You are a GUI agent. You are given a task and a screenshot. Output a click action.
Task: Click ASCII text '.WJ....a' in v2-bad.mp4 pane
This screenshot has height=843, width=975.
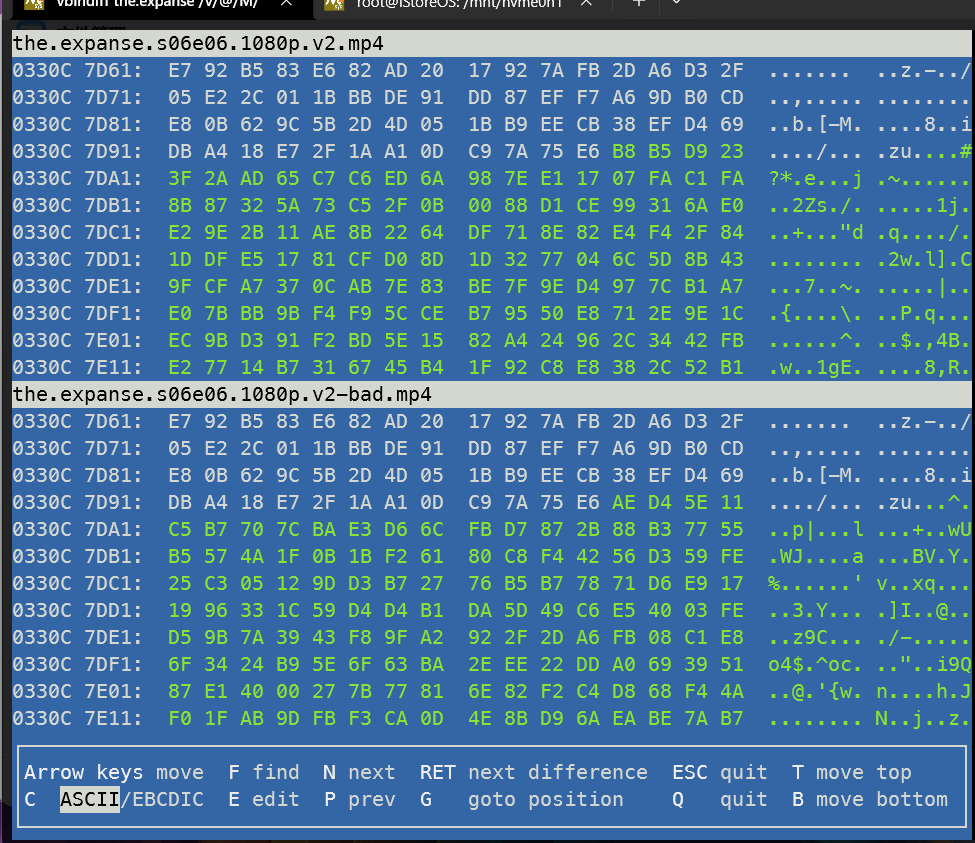(x=815, y=556)
